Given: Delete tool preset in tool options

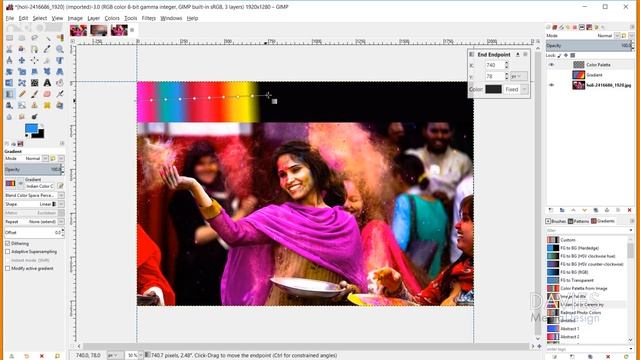Looking at the screenshot, I should [42, 356].
